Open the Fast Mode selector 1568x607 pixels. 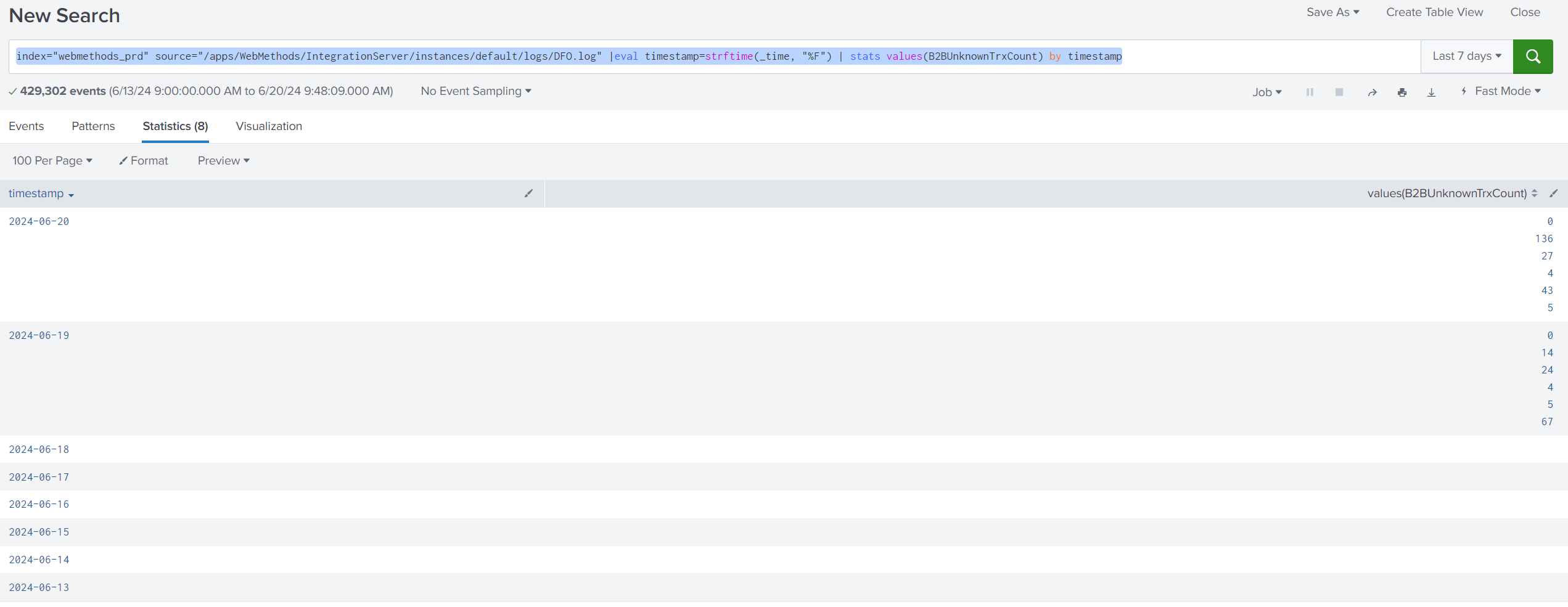point(1501,91)
